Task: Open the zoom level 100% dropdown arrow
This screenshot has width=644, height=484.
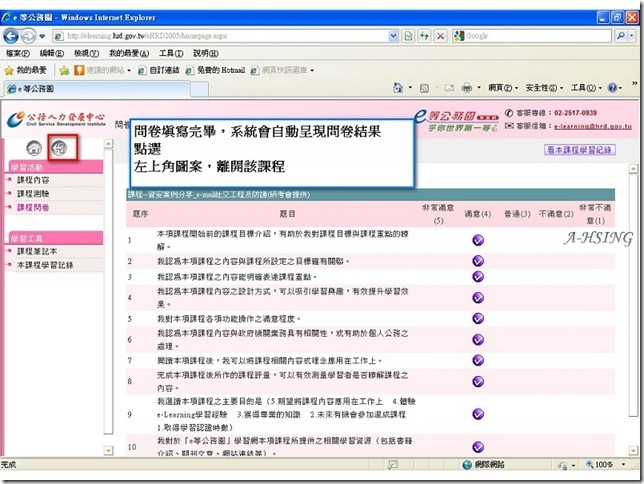Action: (x=623, y=465)
